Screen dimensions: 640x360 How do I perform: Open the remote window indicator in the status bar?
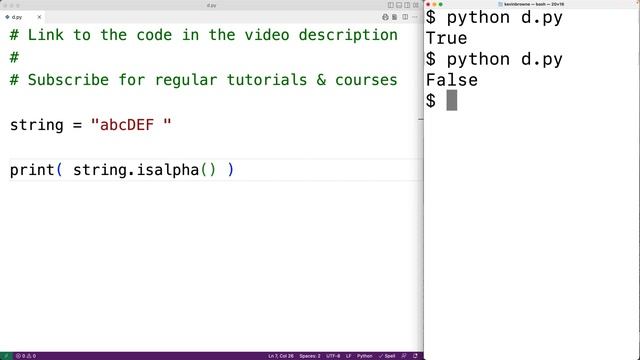click(x=6, y=356)
